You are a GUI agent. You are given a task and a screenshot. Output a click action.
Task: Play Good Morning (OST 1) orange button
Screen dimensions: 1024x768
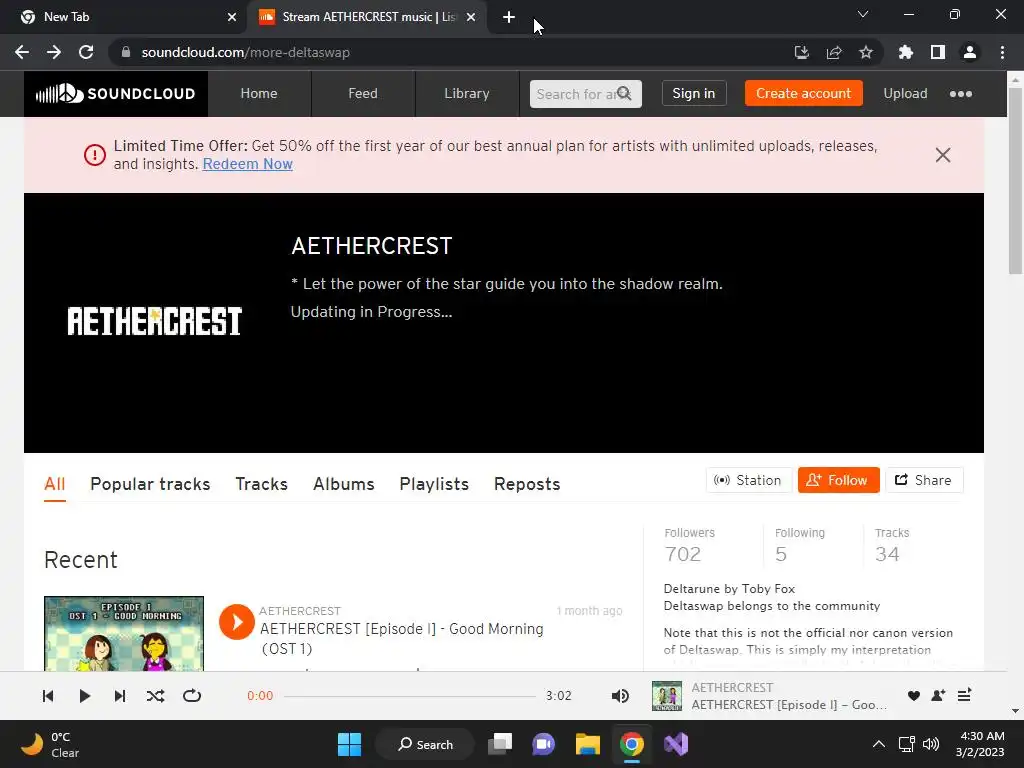click(x=236, y=622)
